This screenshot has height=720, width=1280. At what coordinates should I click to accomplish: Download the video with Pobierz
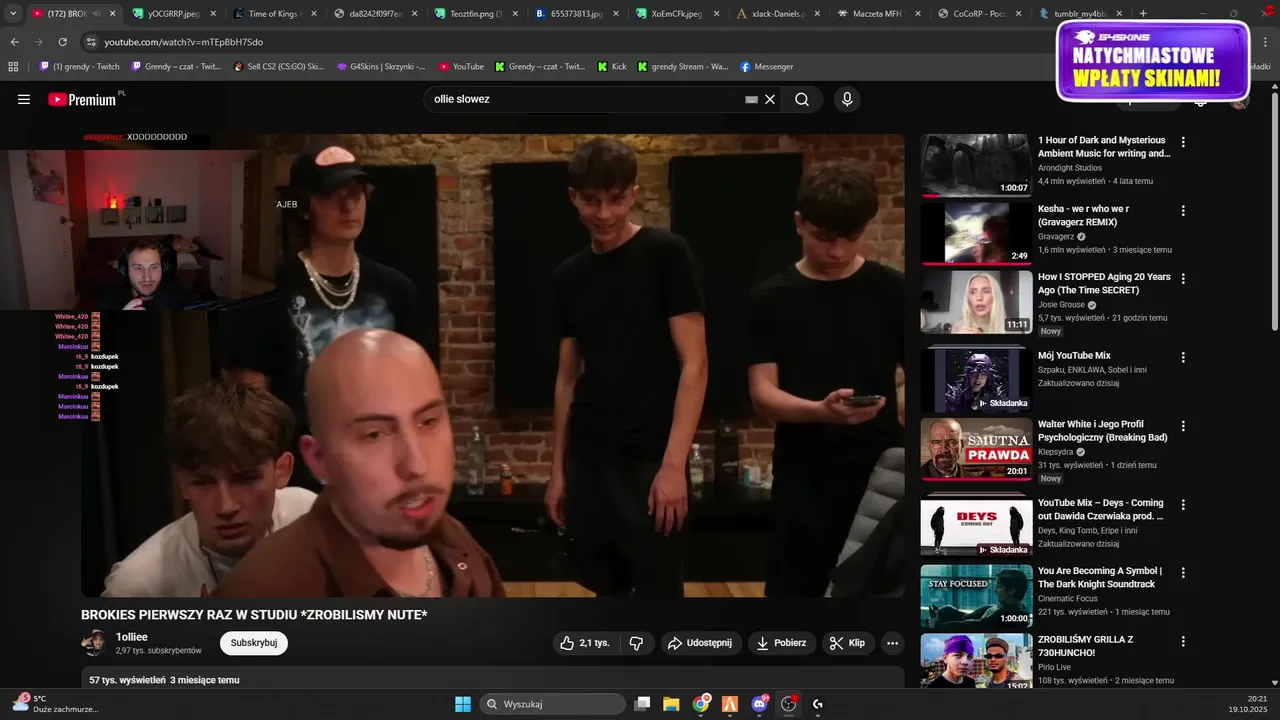click(781, 643)
